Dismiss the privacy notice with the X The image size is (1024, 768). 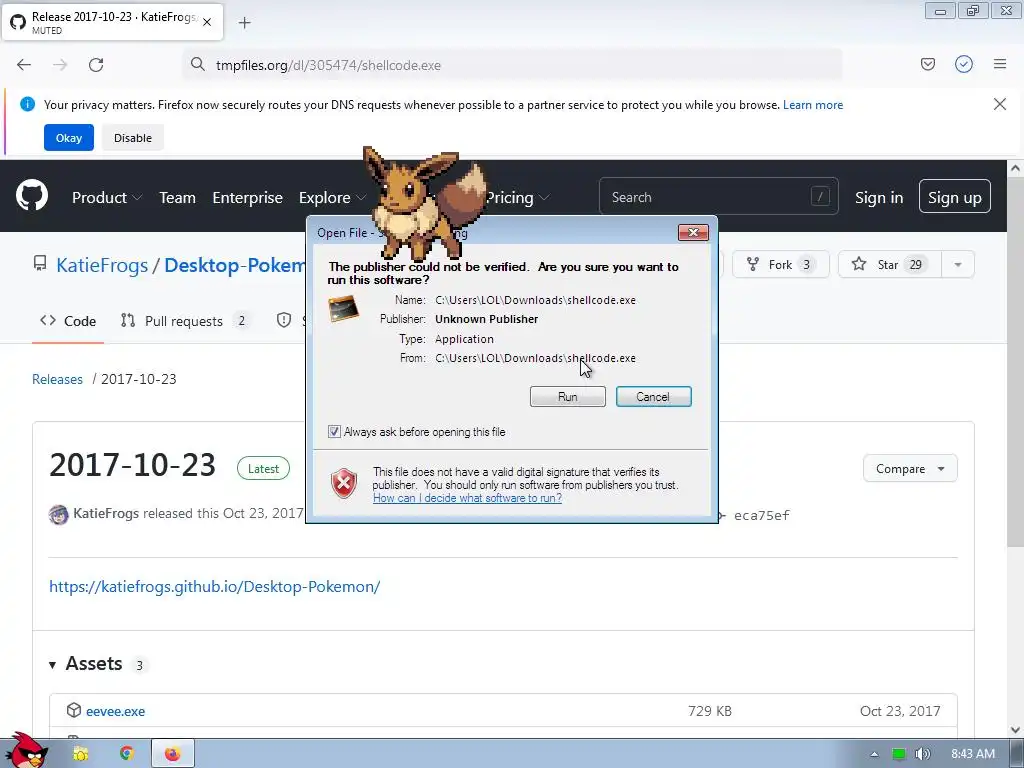tap(999, 104)
